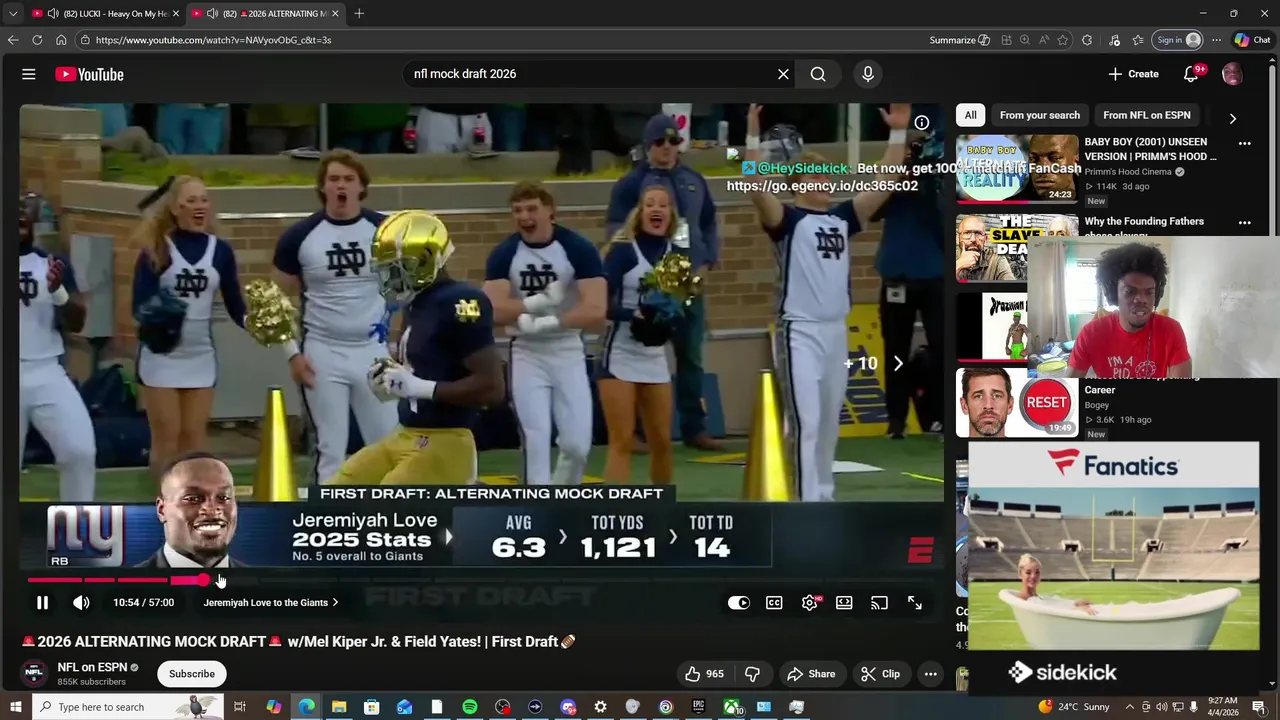This screenshot has width=1280, height=720.
Task: Show more filter chips with arrow
Action: 1232,117
